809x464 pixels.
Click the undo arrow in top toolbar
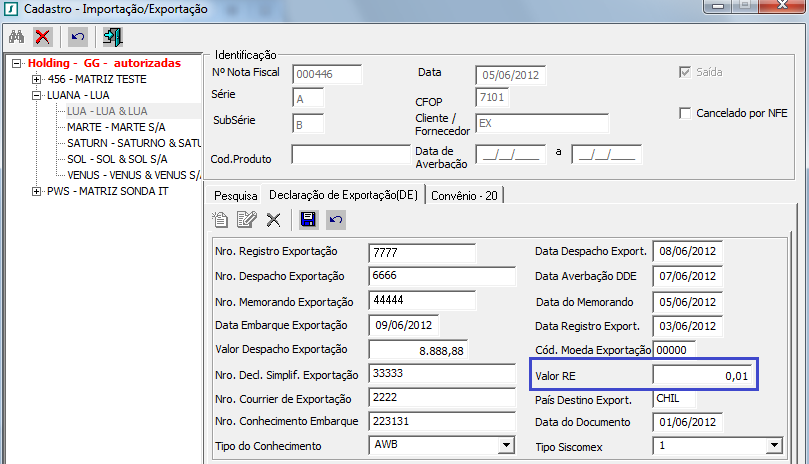tap(77, 37)
